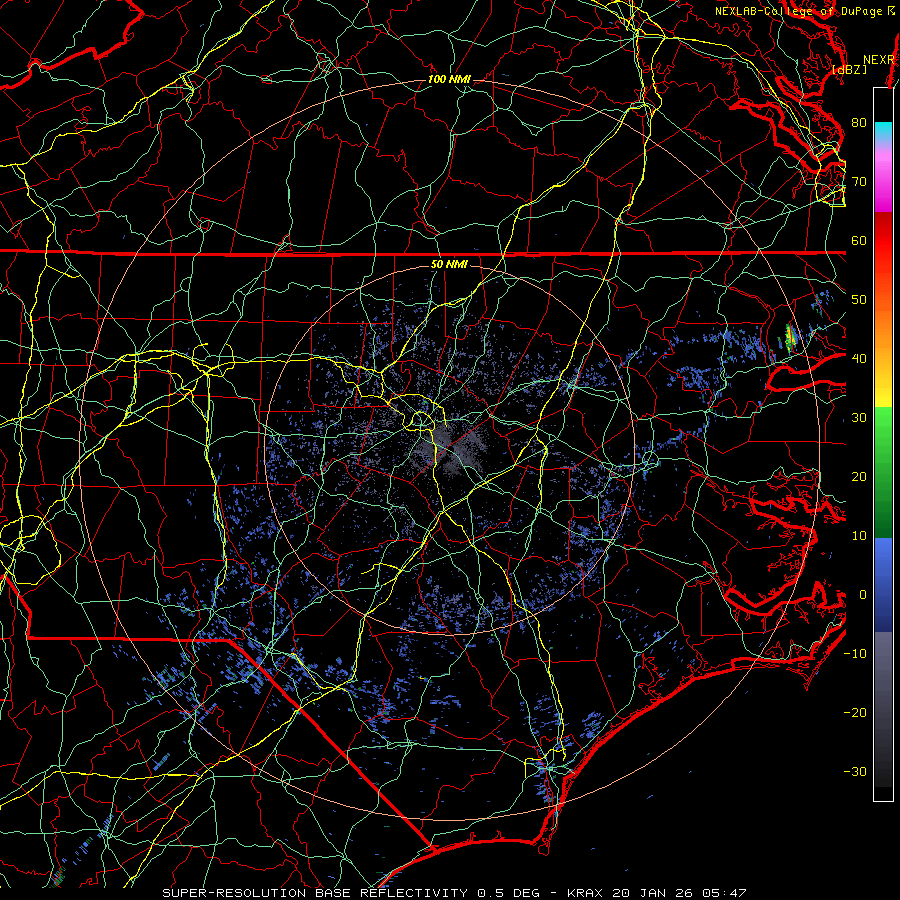Click the "100 NMI" range ring label

449,79
